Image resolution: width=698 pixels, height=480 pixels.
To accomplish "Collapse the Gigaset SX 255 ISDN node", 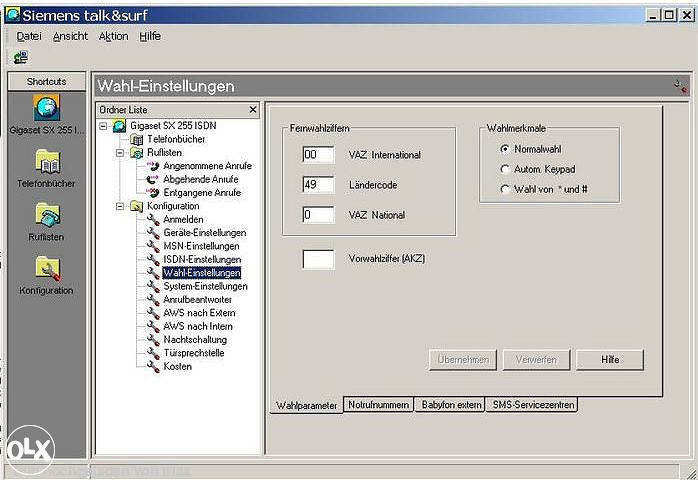I will point(103,126).
